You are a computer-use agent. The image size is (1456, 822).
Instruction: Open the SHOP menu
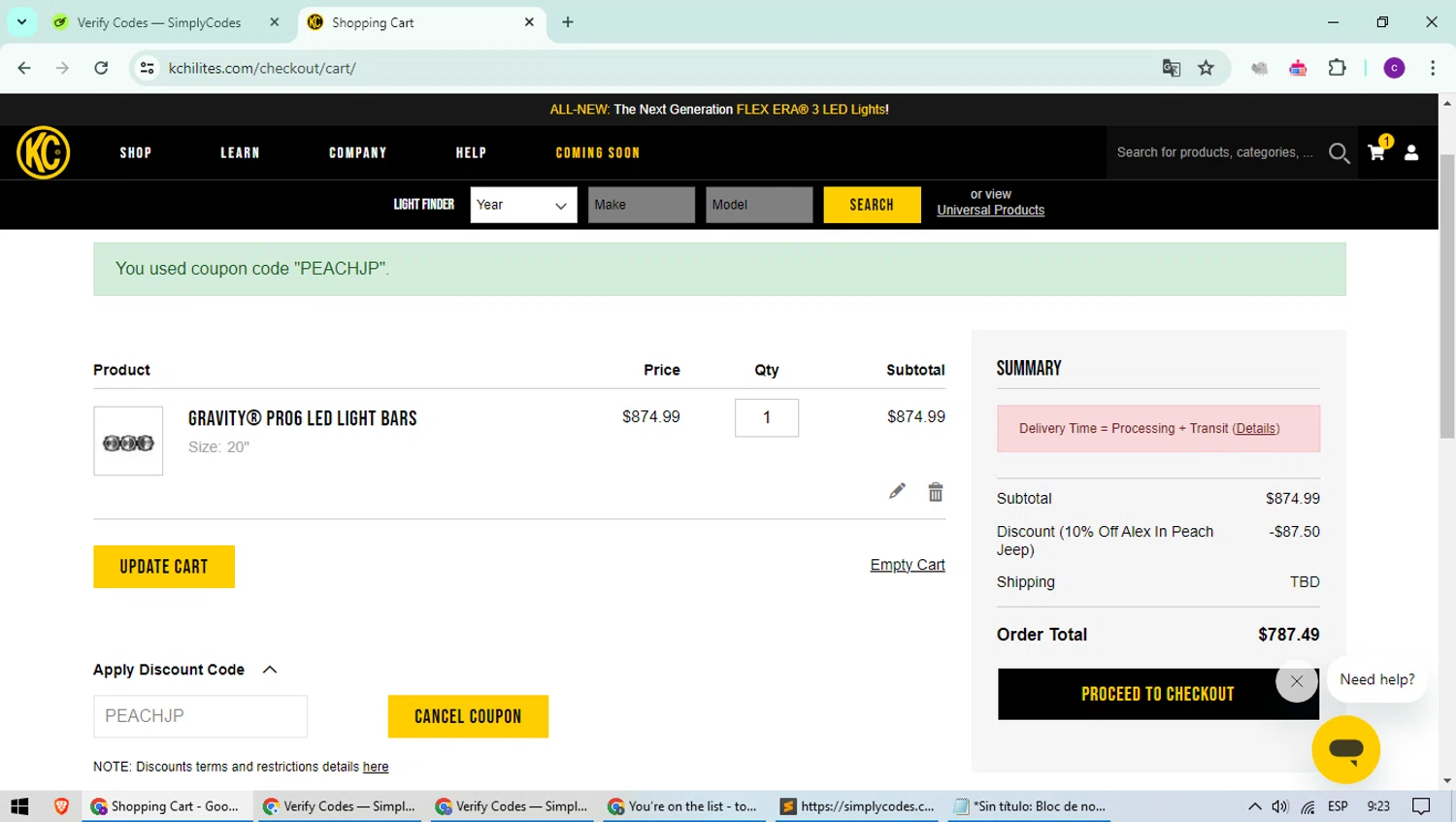coord(136,152)
